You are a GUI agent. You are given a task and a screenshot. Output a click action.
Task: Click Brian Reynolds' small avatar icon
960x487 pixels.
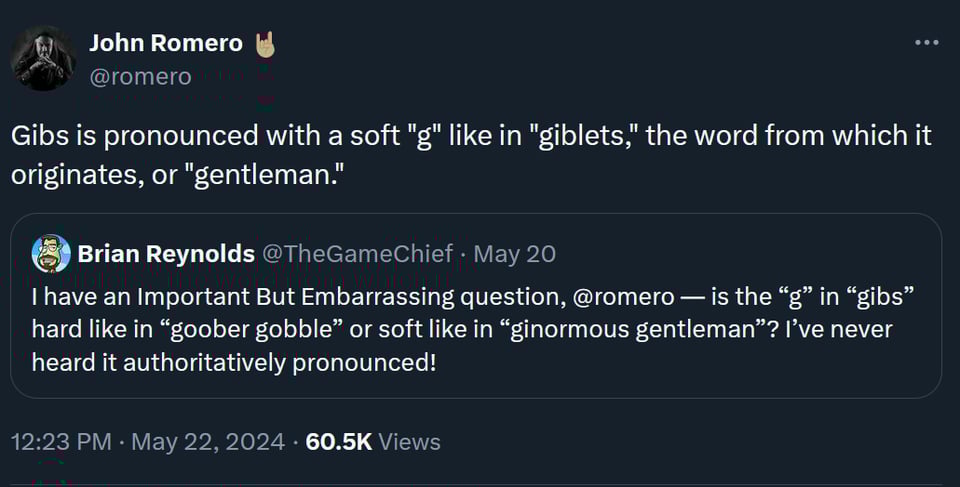[50, 254]
